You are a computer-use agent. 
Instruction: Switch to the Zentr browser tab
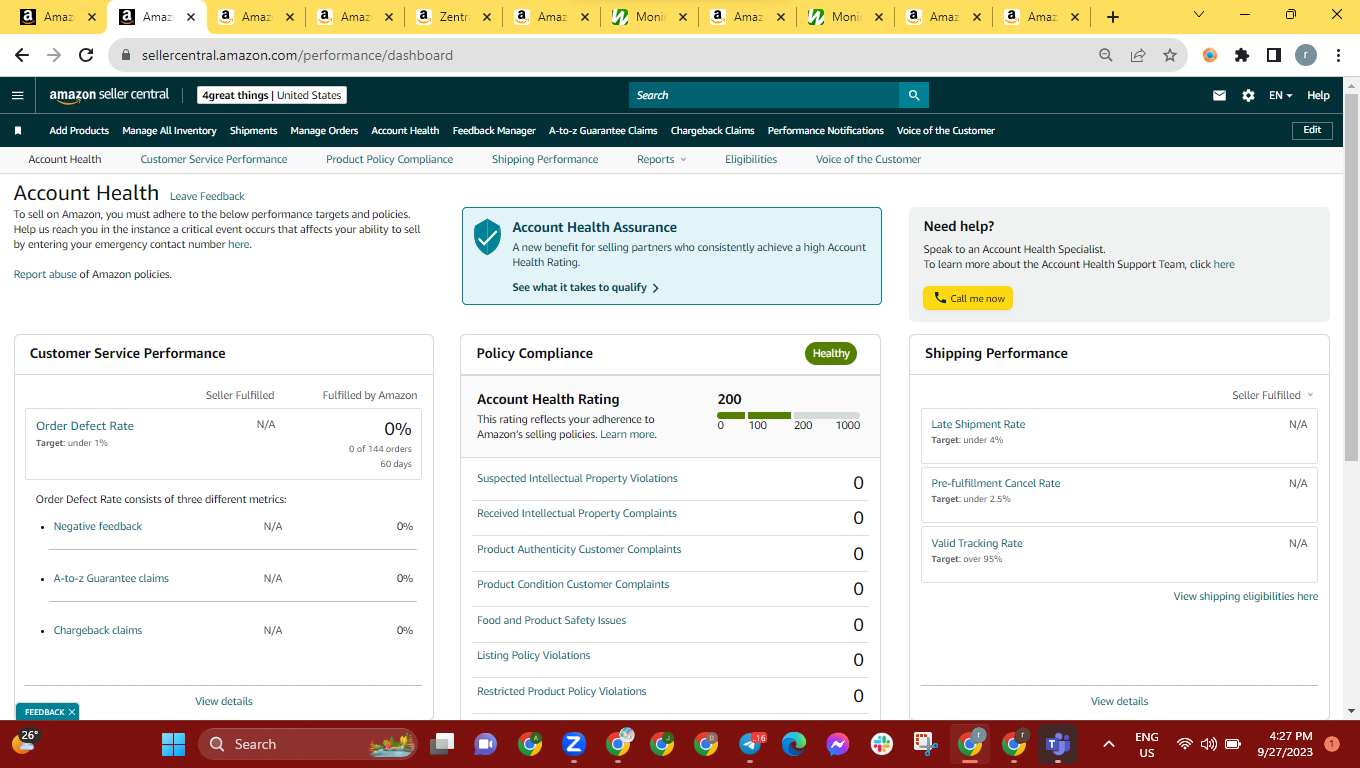coord(453,17)
